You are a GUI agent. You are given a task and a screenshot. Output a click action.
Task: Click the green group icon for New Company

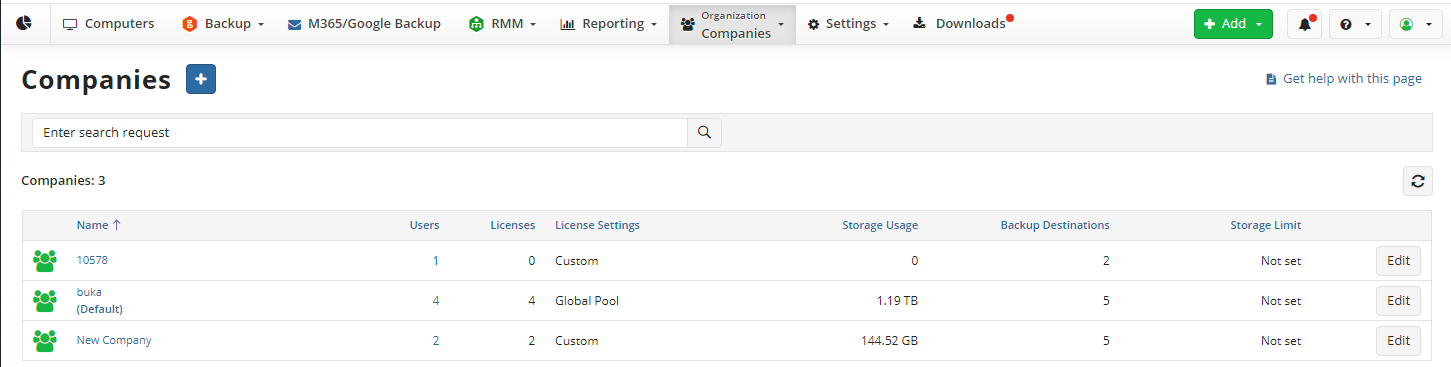coord(44,341)
